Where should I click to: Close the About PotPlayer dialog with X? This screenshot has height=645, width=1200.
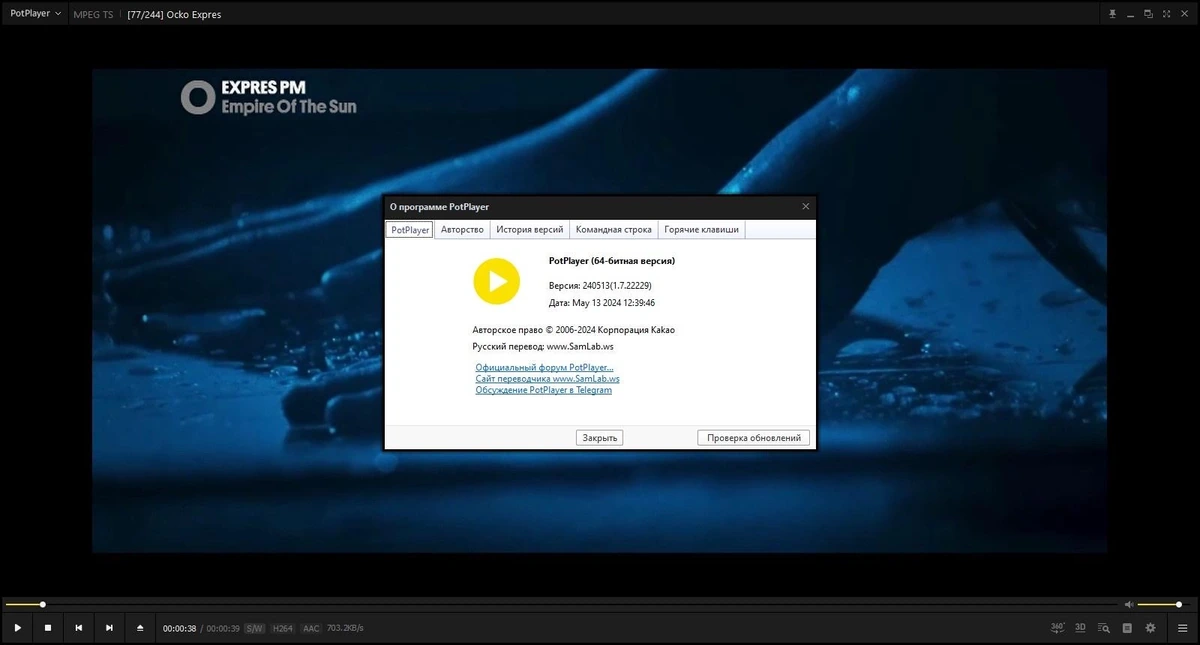click(806, 207)
